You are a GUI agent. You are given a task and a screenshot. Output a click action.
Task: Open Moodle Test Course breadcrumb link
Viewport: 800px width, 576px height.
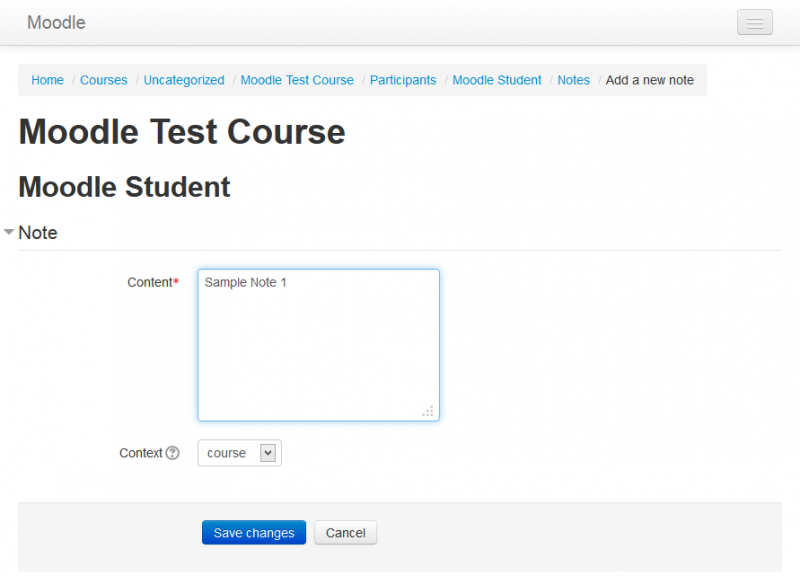coord(297,80)
